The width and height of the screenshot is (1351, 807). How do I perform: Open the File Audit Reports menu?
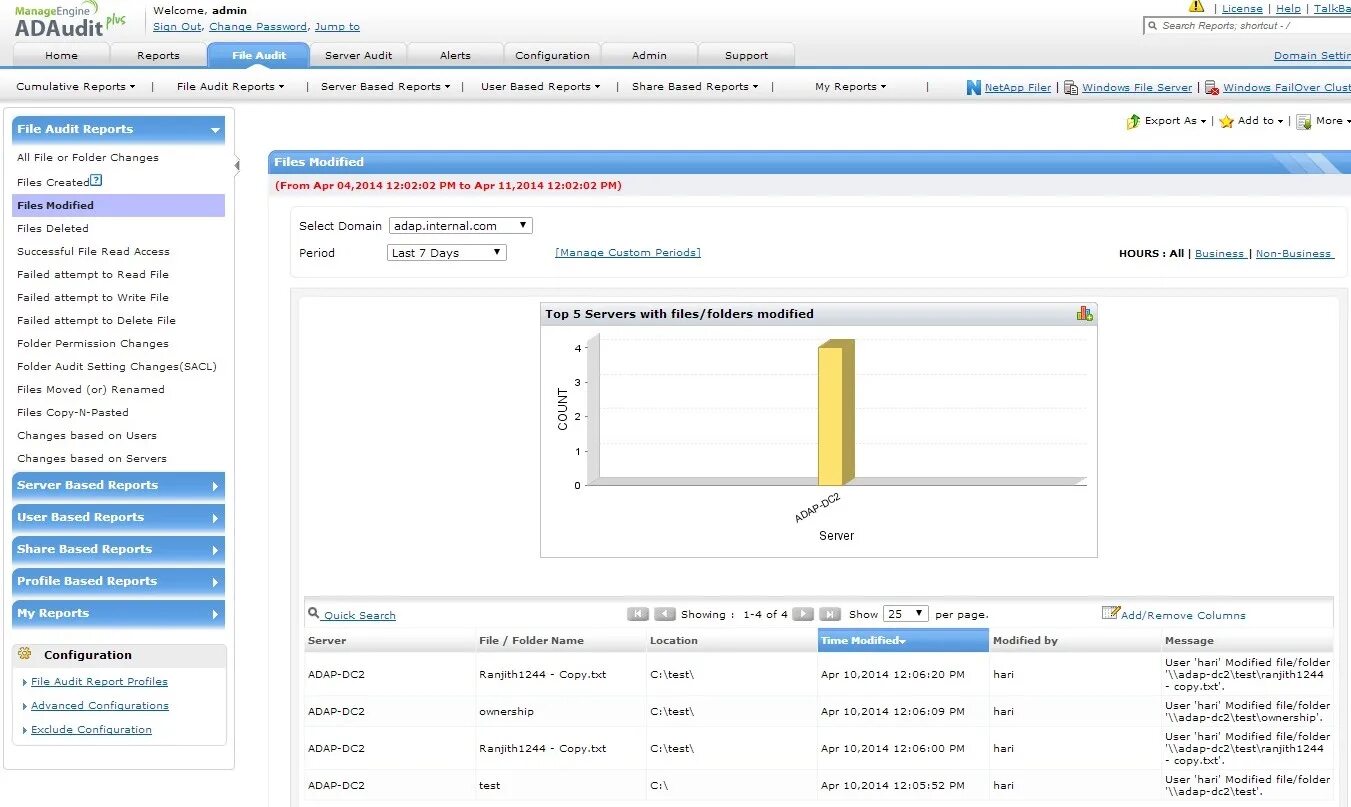230,87
